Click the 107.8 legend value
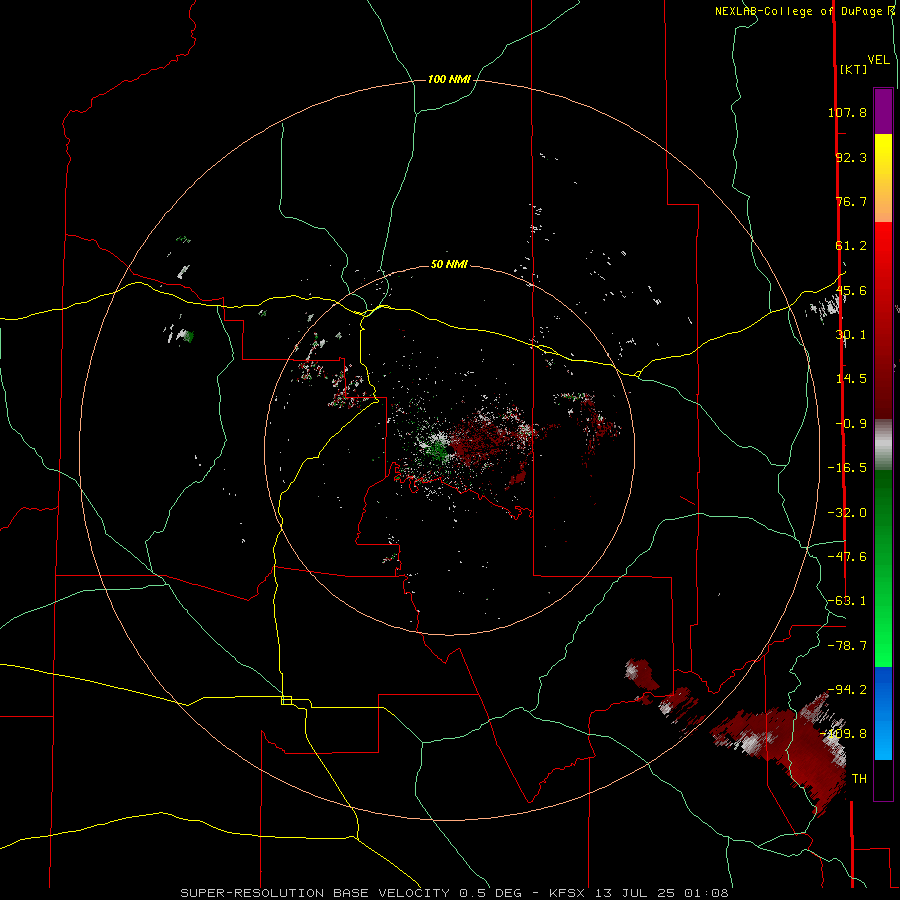 847,112
